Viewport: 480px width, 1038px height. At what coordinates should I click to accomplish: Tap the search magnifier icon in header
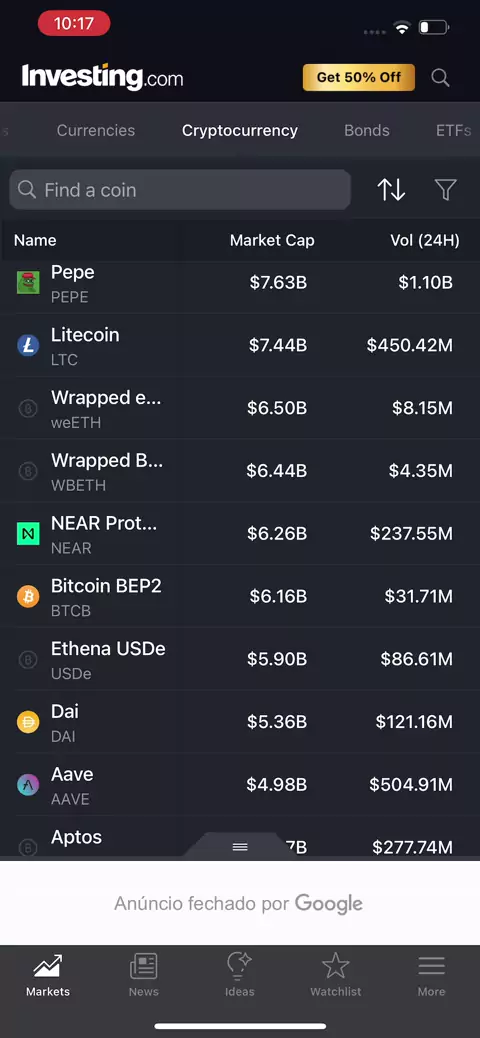click(440, 77)
